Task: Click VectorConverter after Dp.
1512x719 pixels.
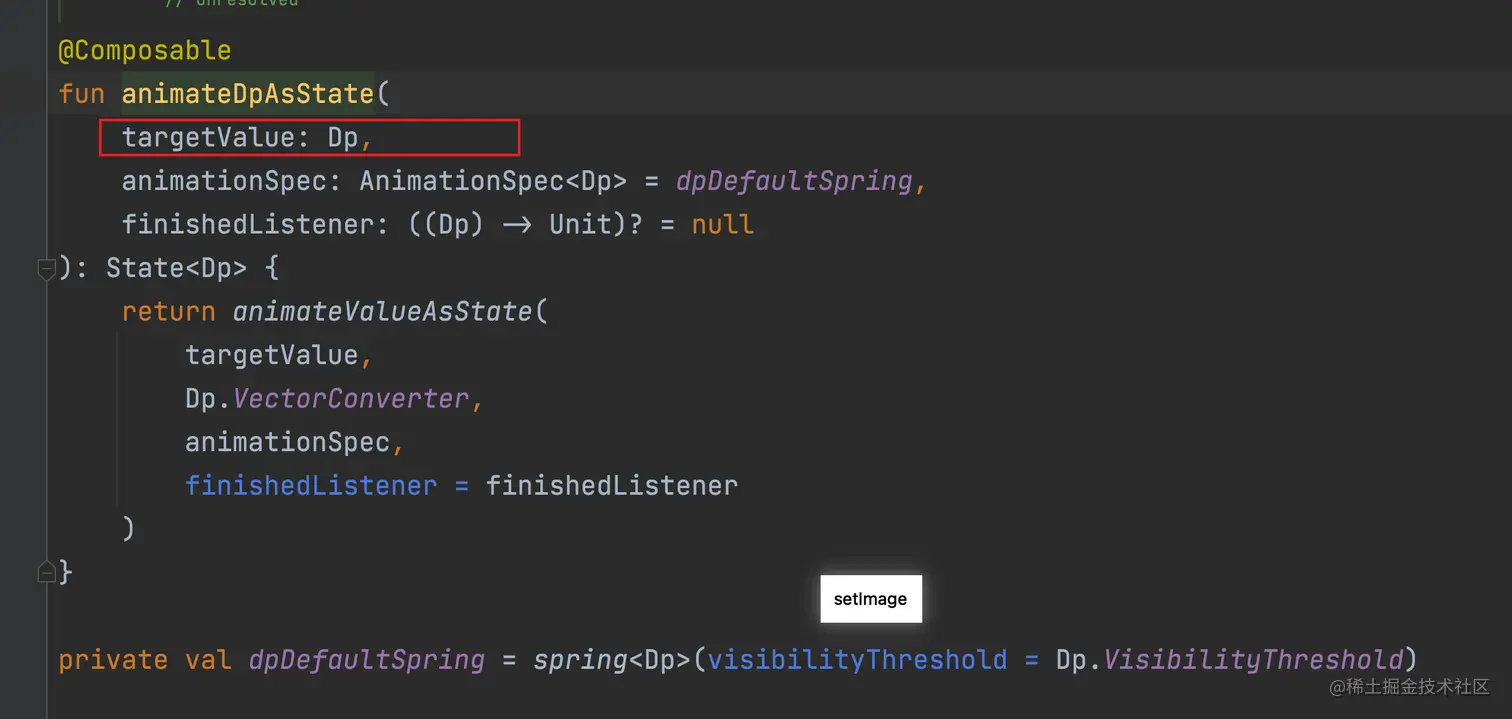Action: pyautogui.click(x=350, y=399)
